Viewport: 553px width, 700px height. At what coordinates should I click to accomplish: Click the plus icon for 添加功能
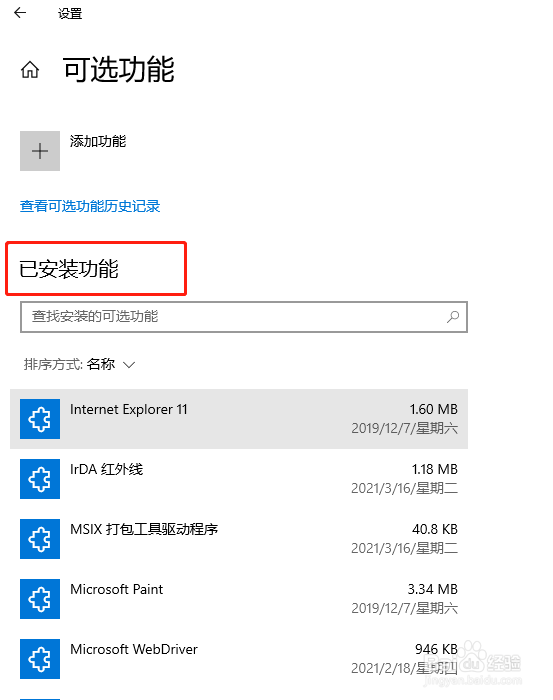(x=40, y=151)
